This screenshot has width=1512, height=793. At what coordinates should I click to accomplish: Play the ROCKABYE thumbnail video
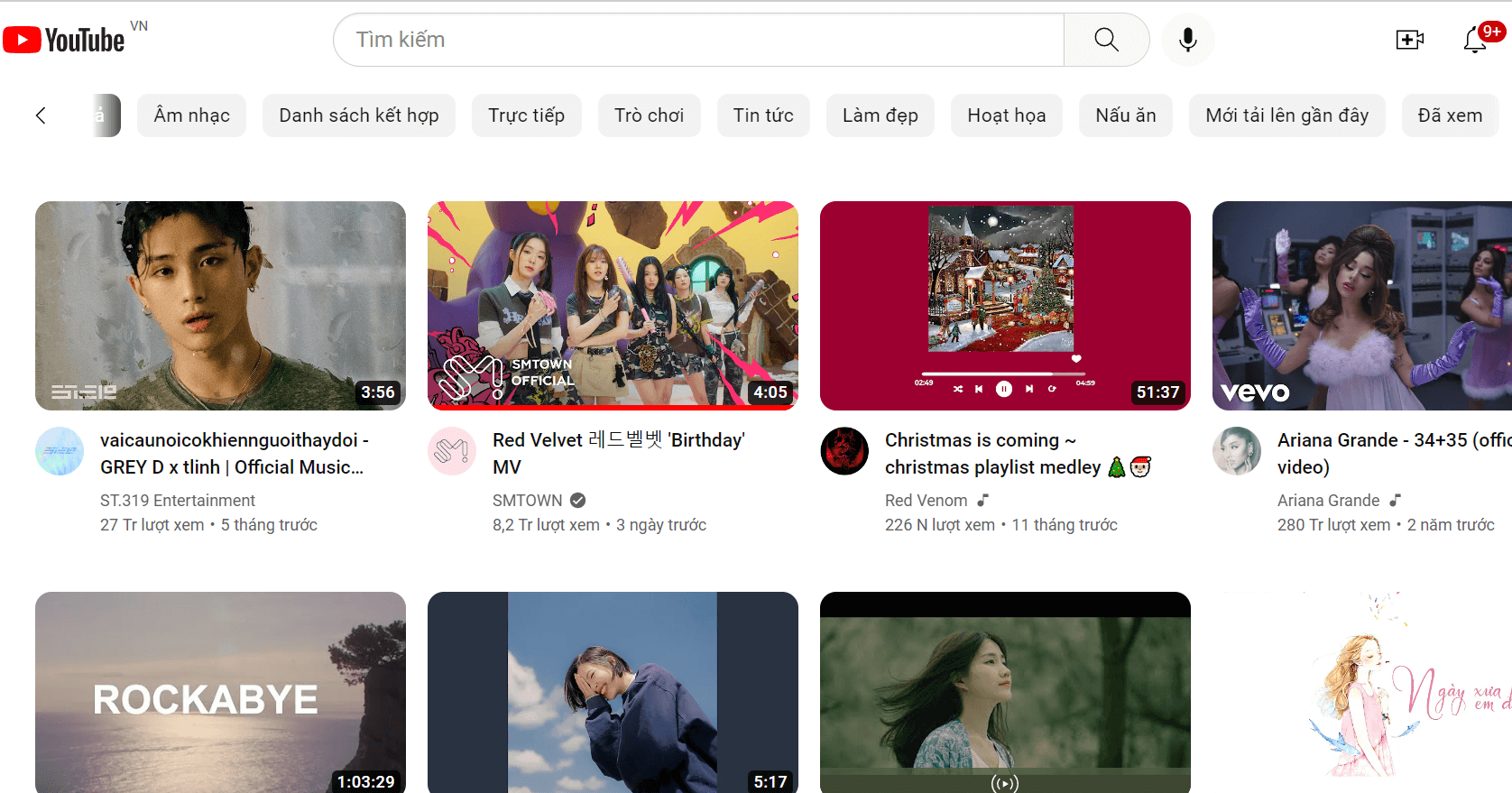[x=220, y=692]
